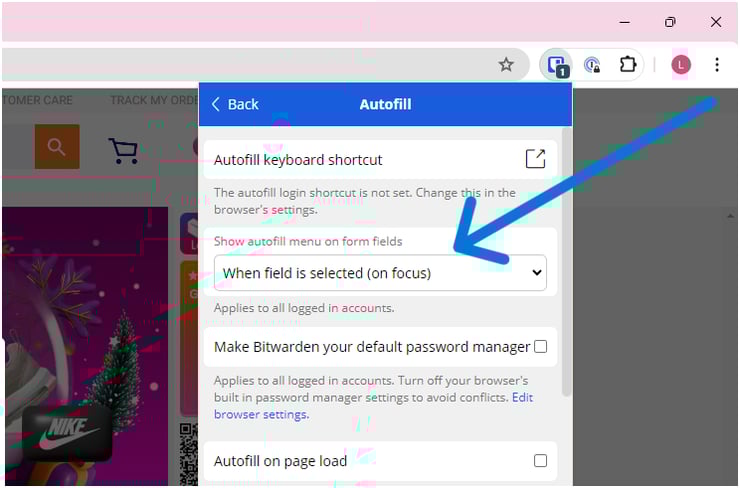
Task: Open Chrome's three-dot menu
Action: [x=716, y=65]
